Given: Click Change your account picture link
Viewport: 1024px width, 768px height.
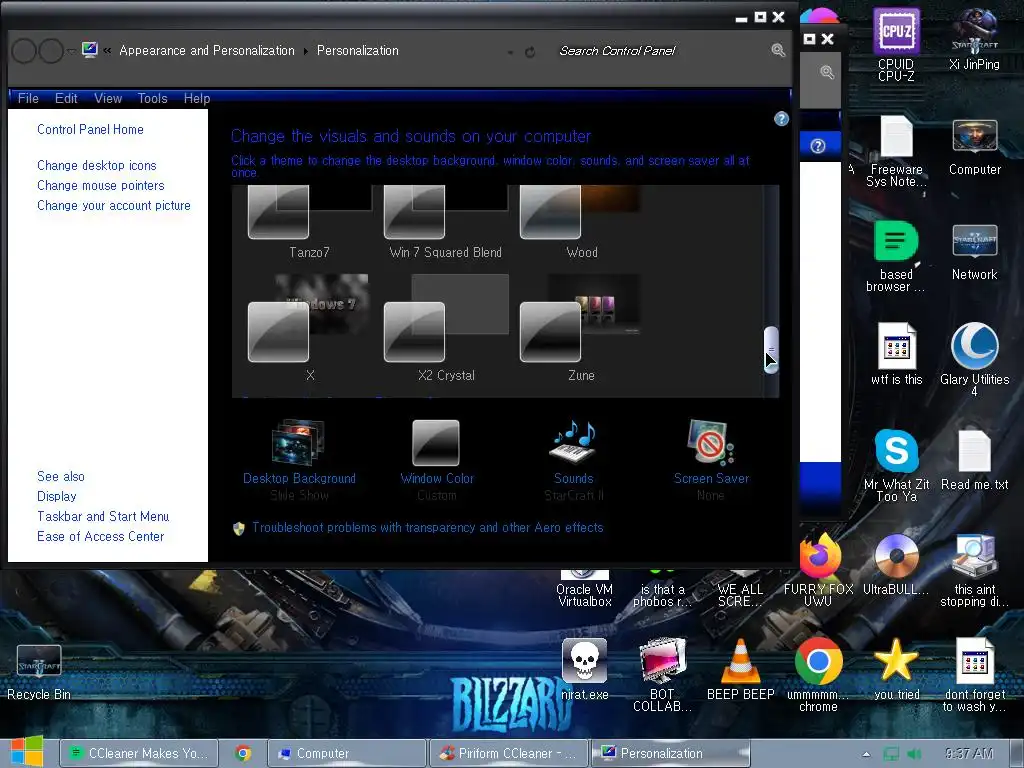Looking at the screenshot, I should coord(114,205).
